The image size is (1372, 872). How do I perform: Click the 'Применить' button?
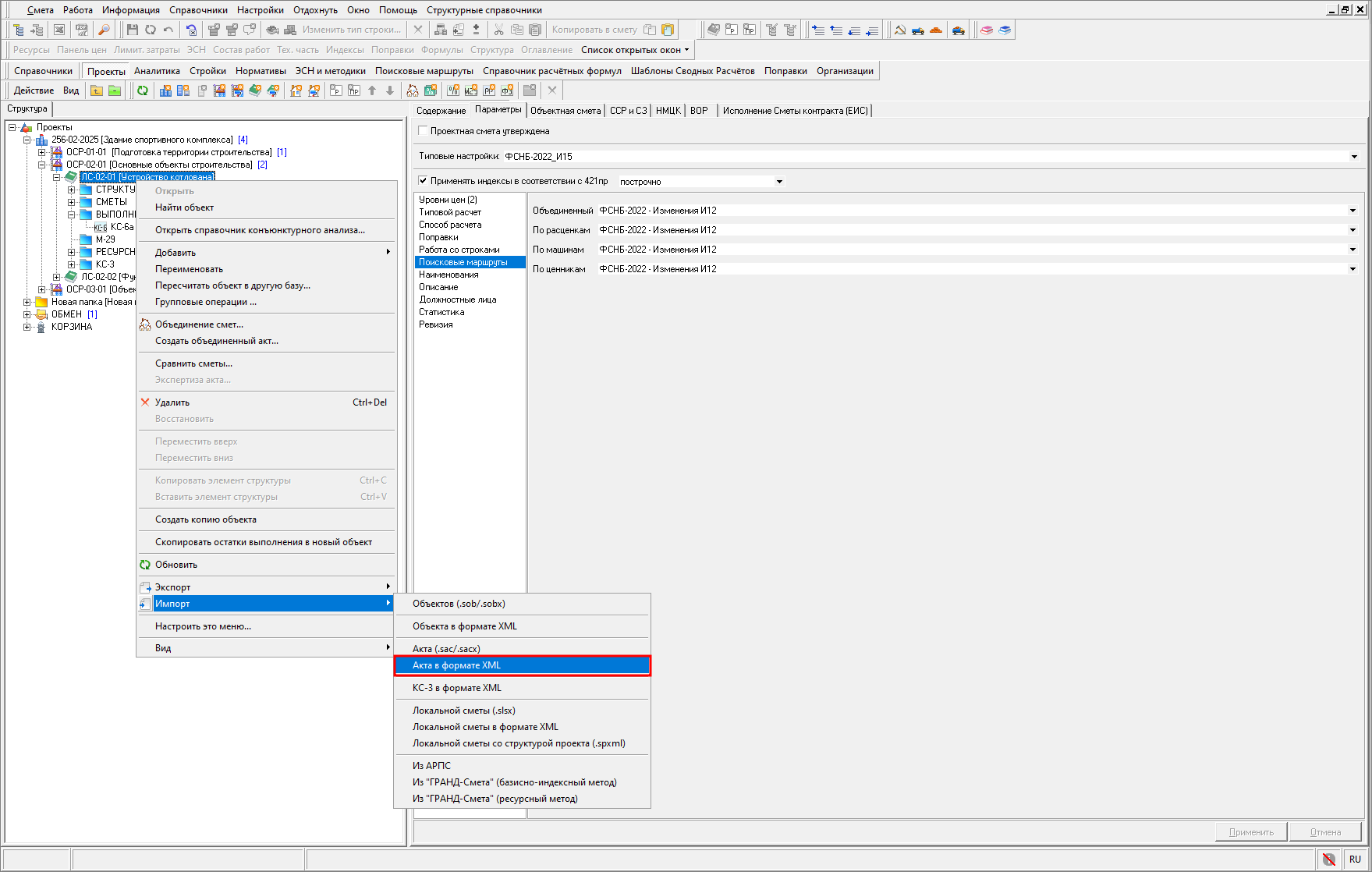click(x=1251, y=832)
